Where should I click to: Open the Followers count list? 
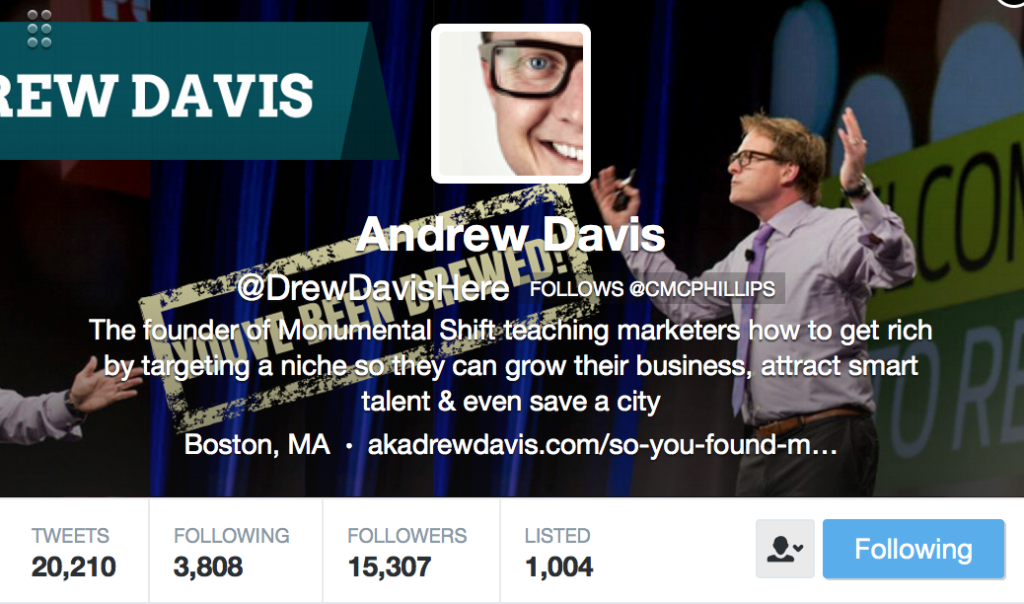(x=411, y=552)
